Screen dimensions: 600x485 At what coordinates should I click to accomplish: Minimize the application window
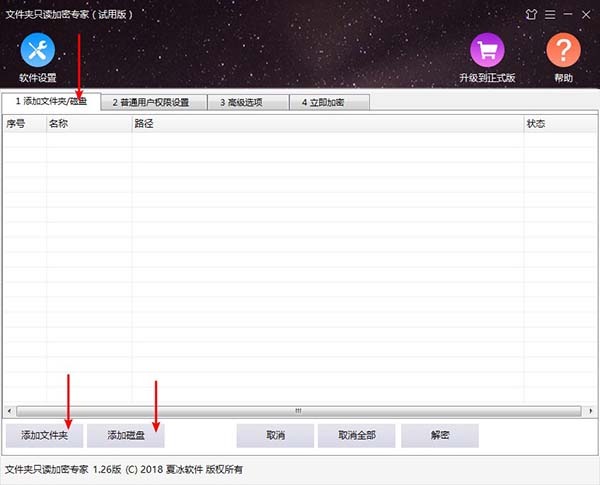point(567,14)
